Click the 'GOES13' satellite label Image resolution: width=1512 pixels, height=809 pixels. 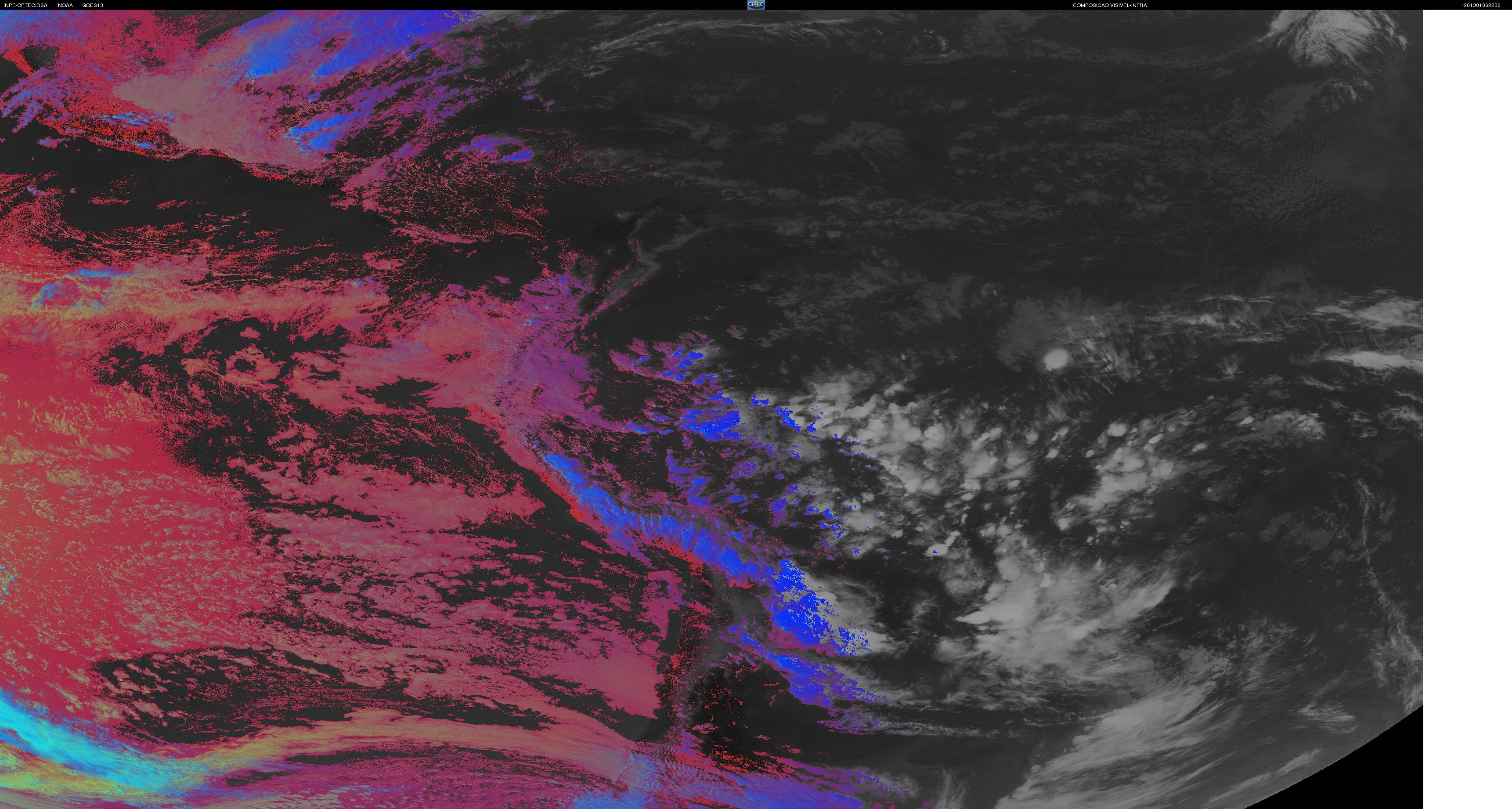click(x=93, y=5)
